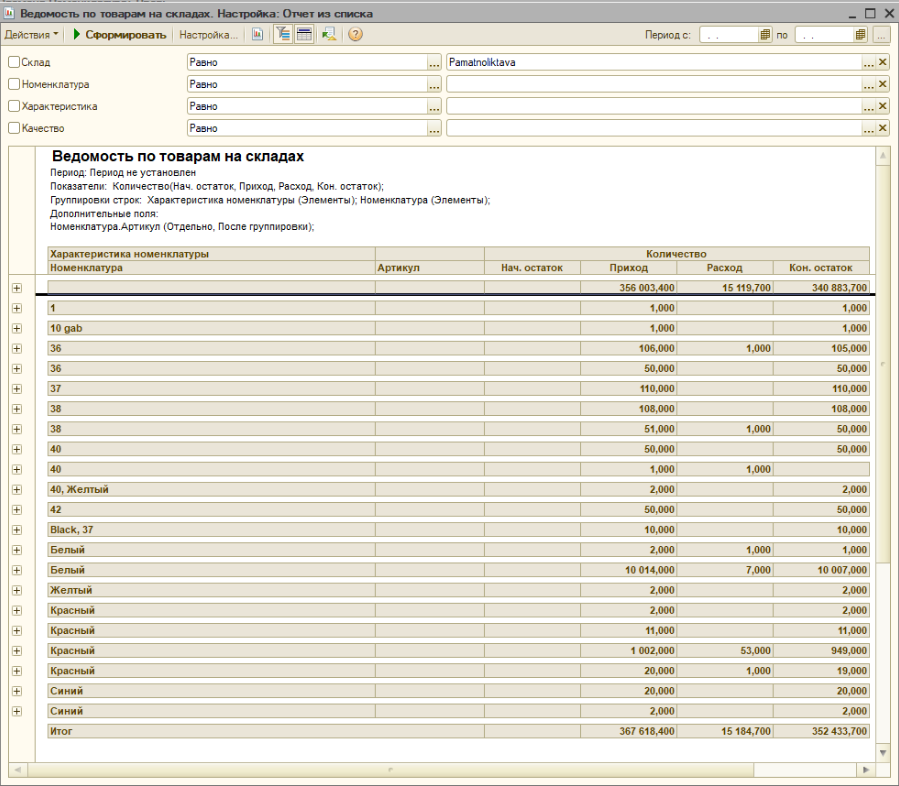
Task: Clear the Склад value with its X
Action: (x=883, y=62)
